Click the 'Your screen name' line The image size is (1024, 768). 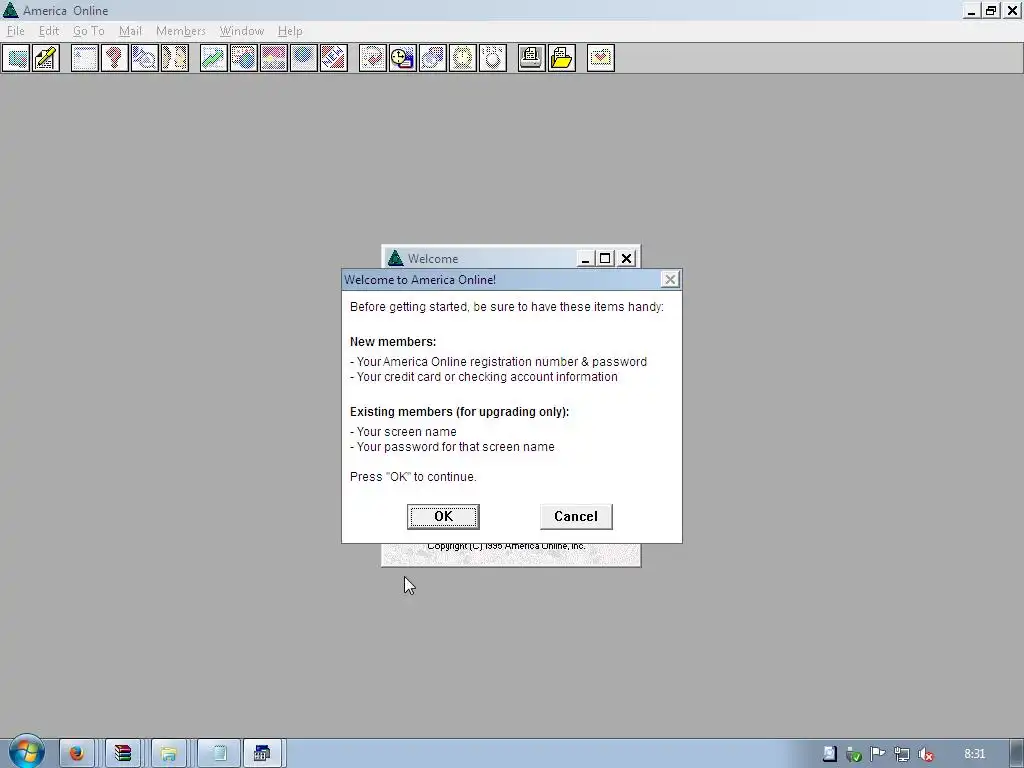coord(404,432)
